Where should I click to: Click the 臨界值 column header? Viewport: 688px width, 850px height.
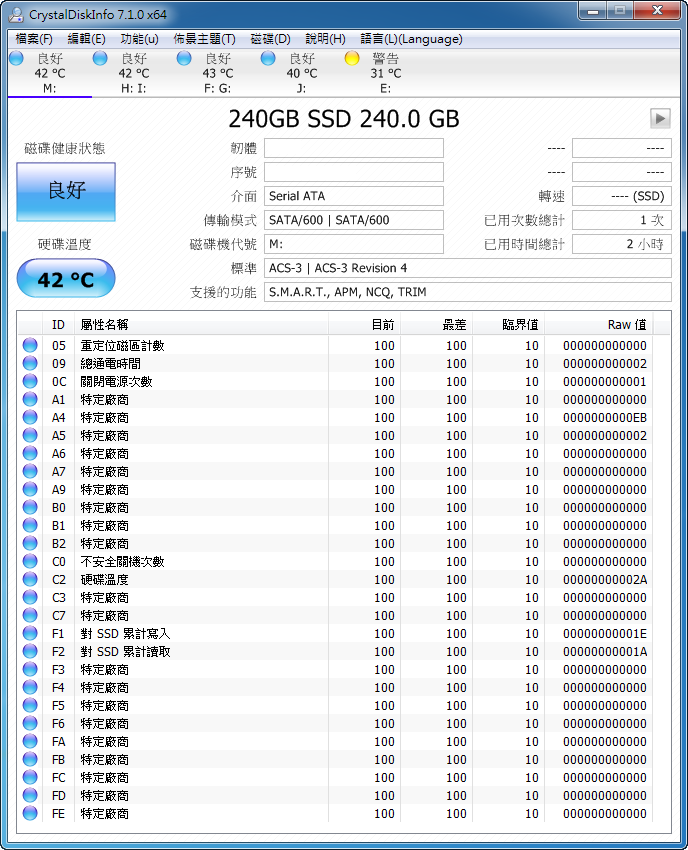[x=509, y=325]
